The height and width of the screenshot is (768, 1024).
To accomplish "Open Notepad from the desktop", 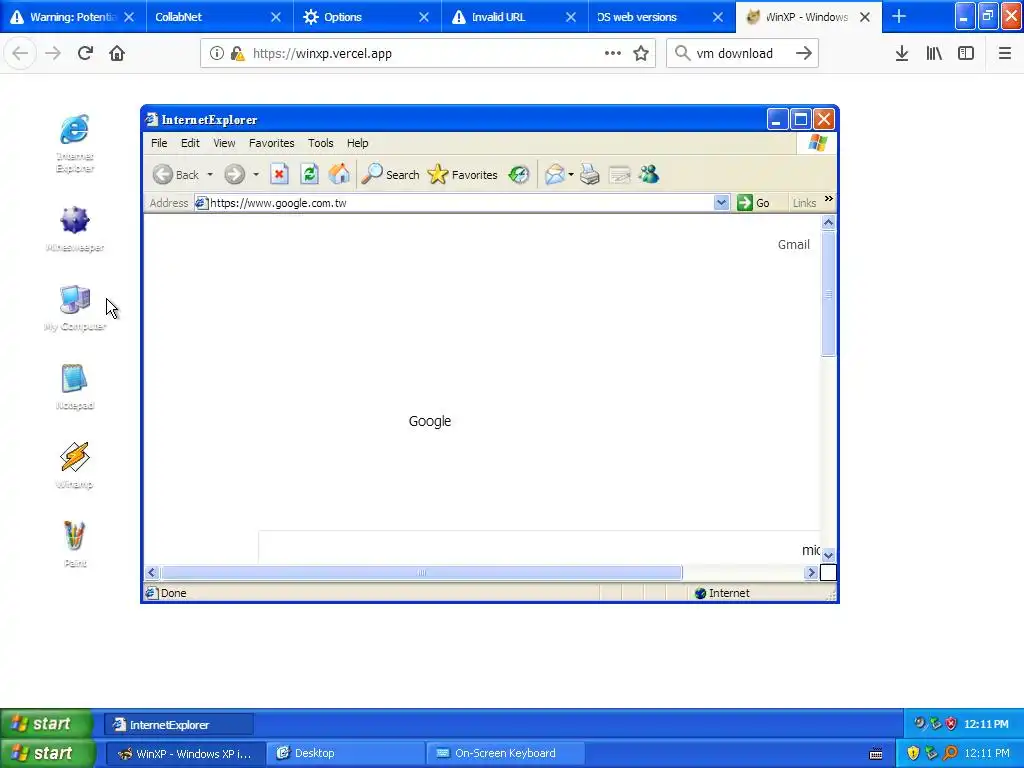I will point(74,387).
